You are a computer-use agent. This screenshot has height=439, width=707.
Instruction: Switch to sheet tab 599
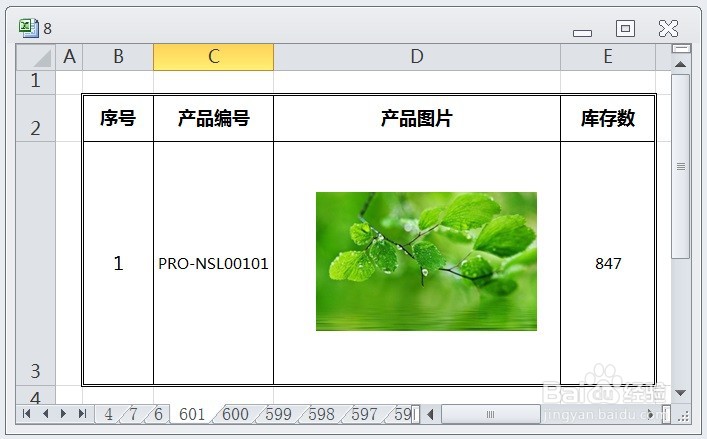pos(278,414)
